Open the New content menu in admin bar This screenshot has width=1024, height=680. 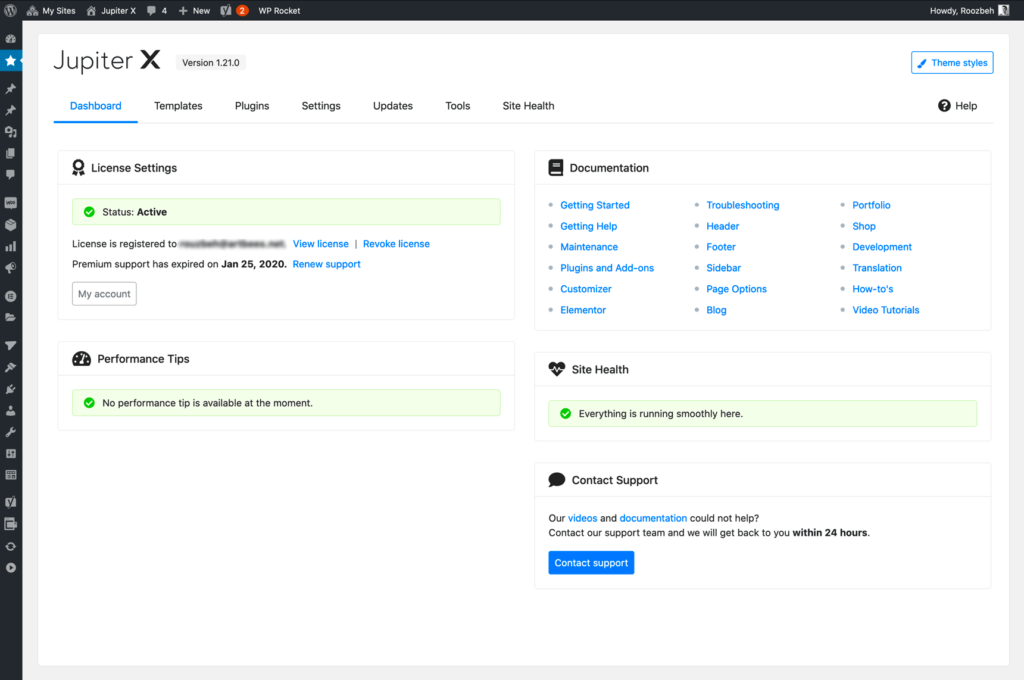pos(194,11)
